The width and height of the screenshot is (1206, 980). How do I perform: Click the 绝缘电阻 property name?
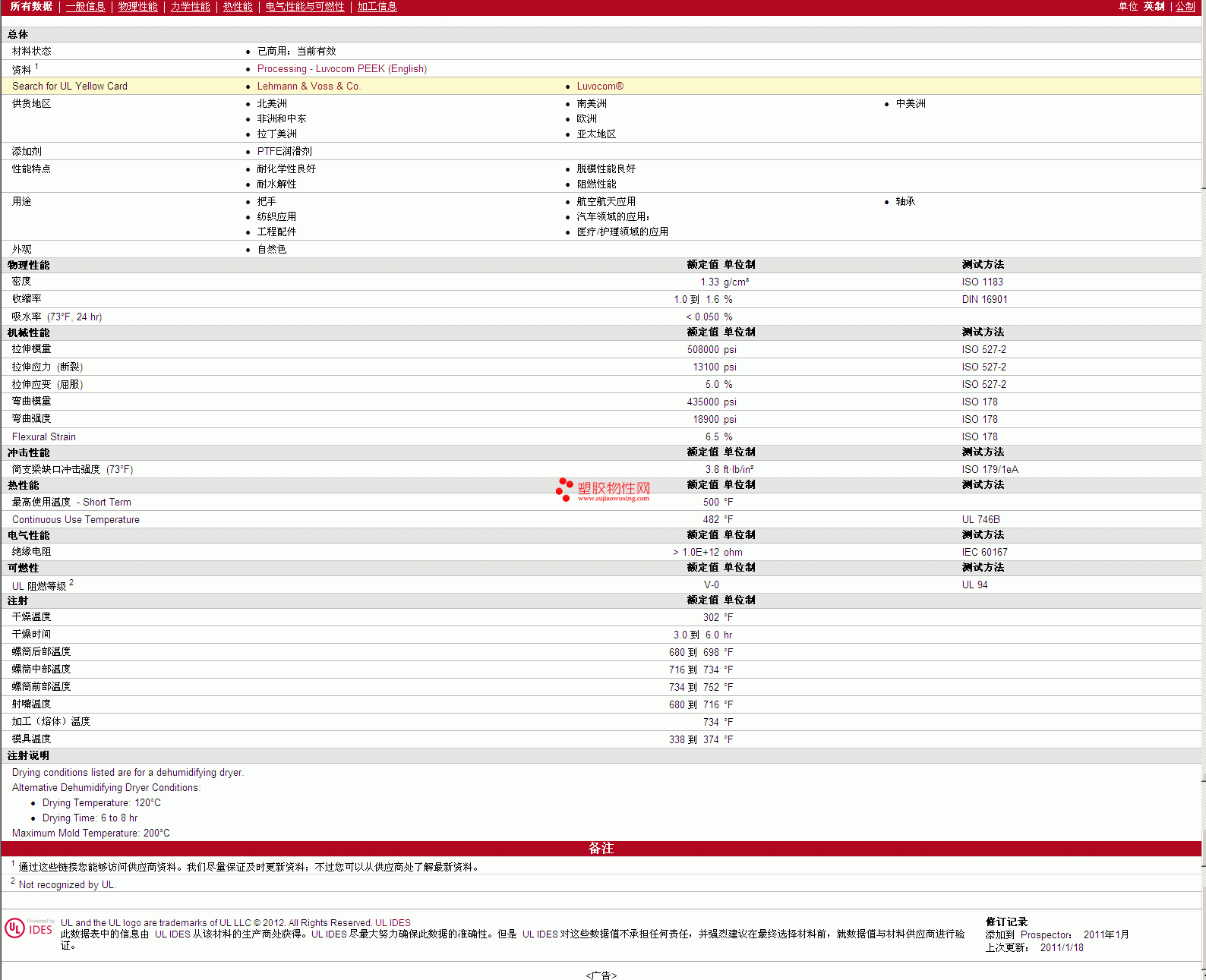point(31,552)
